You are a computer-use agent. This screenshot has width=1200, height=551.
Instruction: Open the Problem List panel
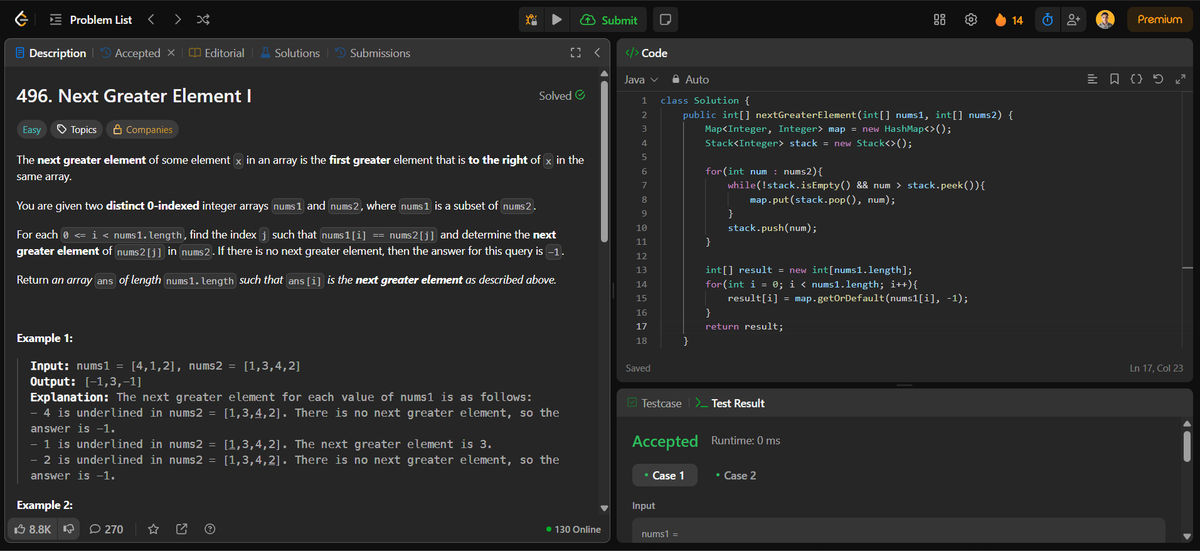90,19
